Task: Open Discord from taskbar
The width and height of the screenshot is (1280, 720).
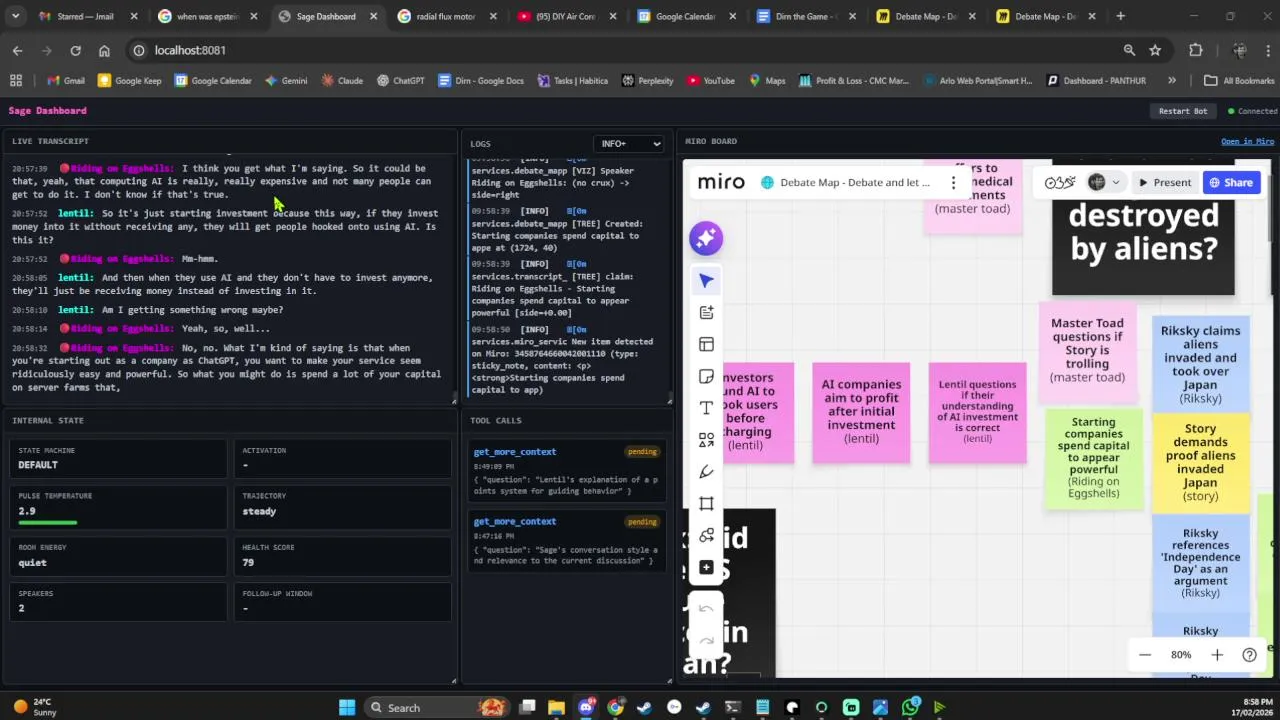Action: [x=586, y=707]
